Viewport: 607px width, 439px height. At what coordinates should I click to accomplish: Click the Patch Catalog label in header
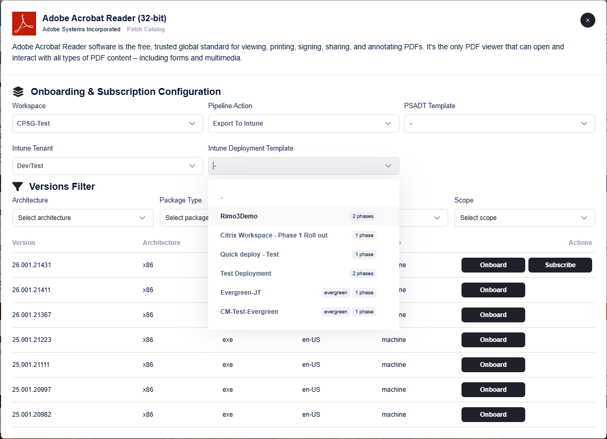(146, 29)
